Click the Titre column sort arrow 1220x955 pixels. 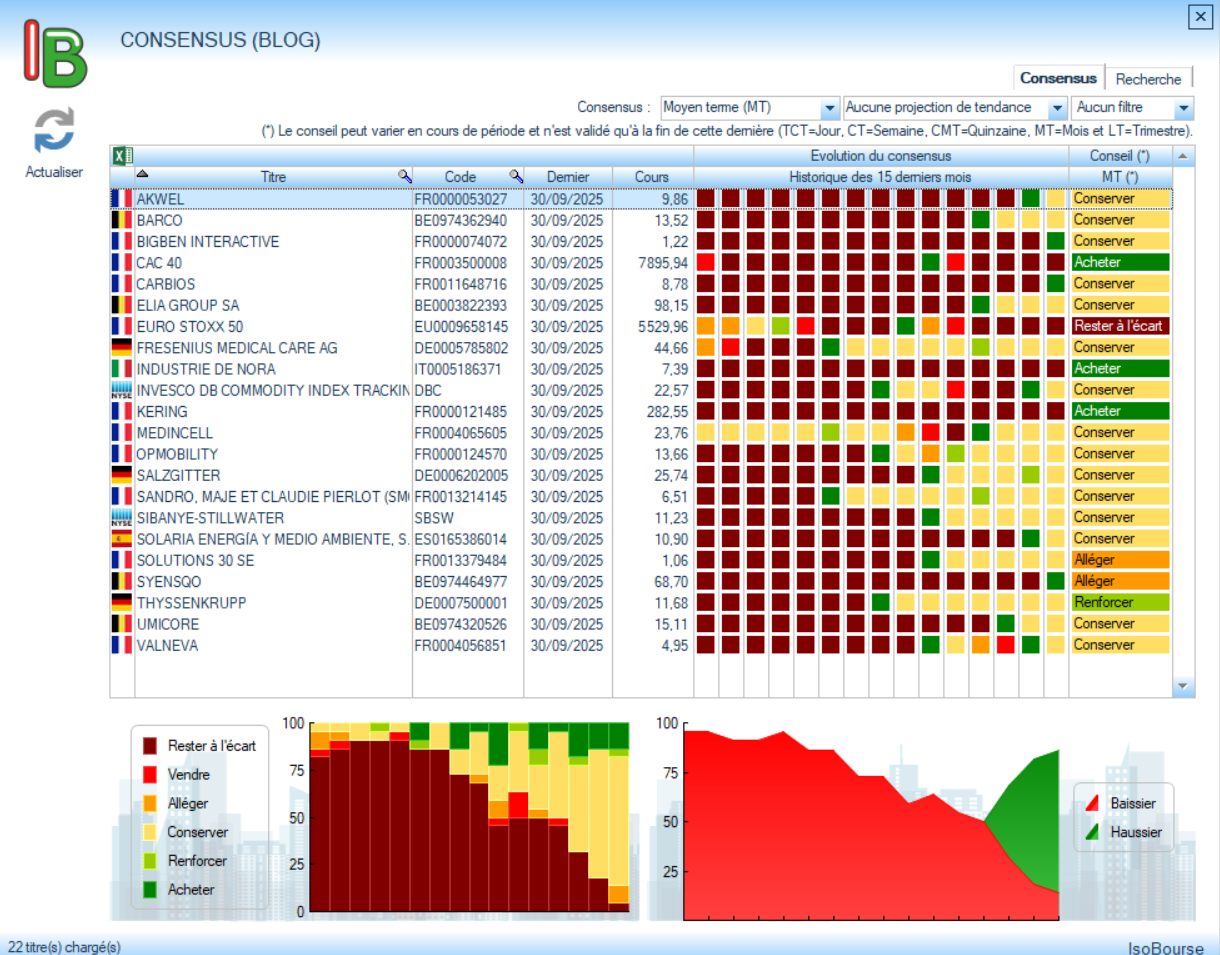(141, 175)
